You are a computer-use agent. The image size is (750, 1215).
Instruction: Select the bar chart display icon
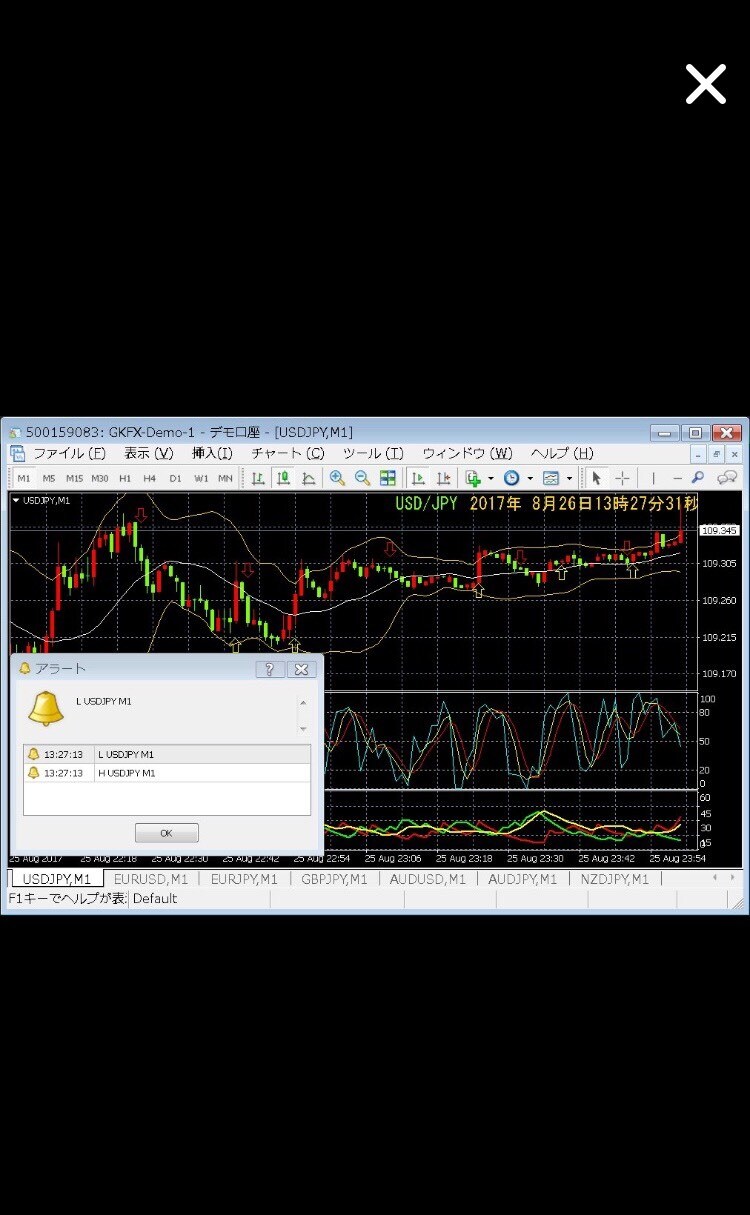(259, 478)
